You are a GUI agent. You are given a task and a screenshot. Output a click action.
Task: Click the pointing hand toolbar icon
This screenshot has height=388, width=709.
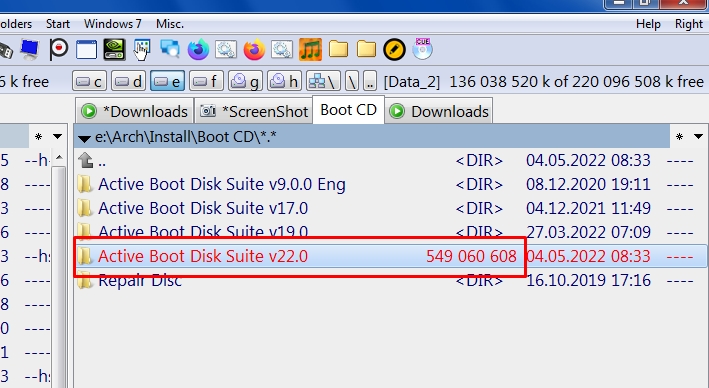(142, 49)
